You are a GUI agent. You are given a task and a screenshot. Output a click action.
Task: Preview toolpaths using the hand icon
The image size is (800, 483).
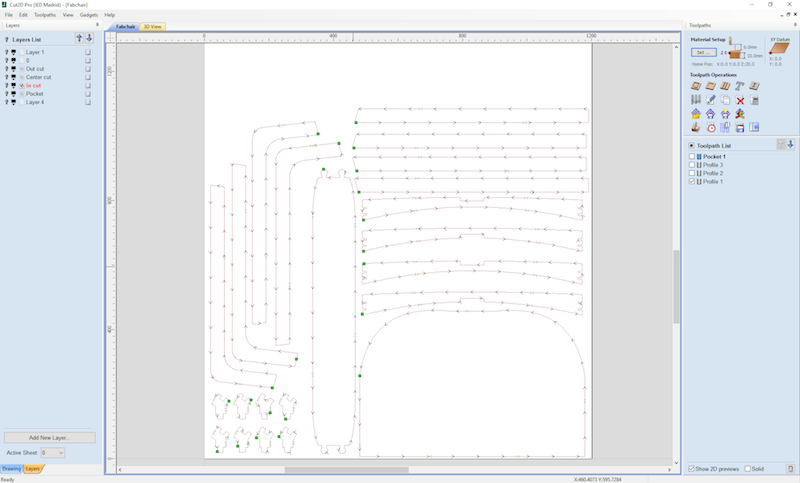(x=696, y=128)
